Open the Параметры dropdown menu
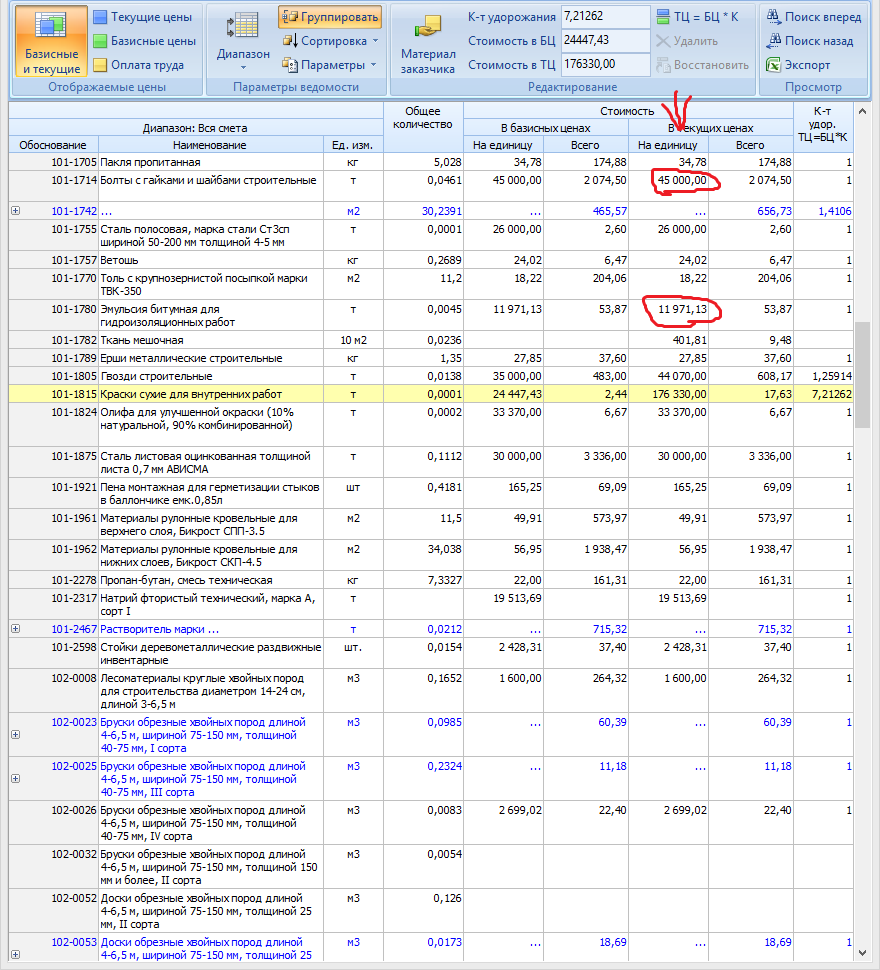 point(331,65)
